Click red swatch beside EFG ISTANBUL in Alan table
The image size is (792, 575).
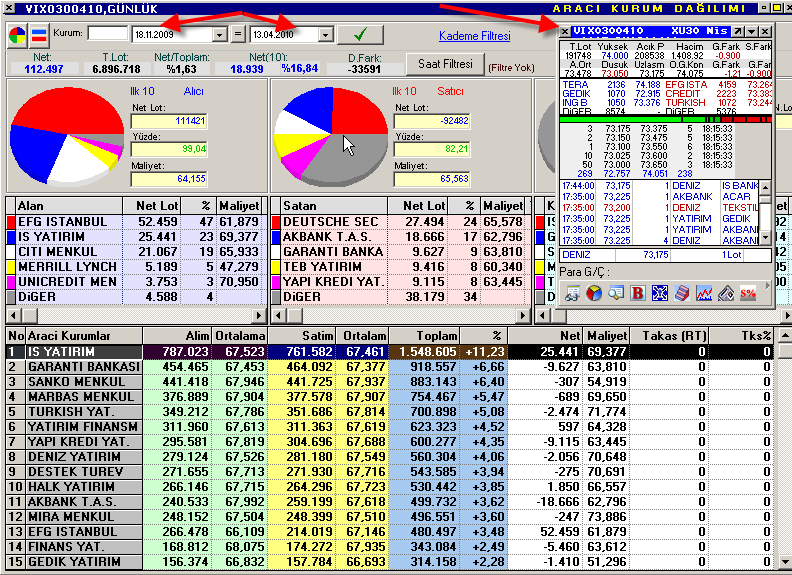[11, 222]
